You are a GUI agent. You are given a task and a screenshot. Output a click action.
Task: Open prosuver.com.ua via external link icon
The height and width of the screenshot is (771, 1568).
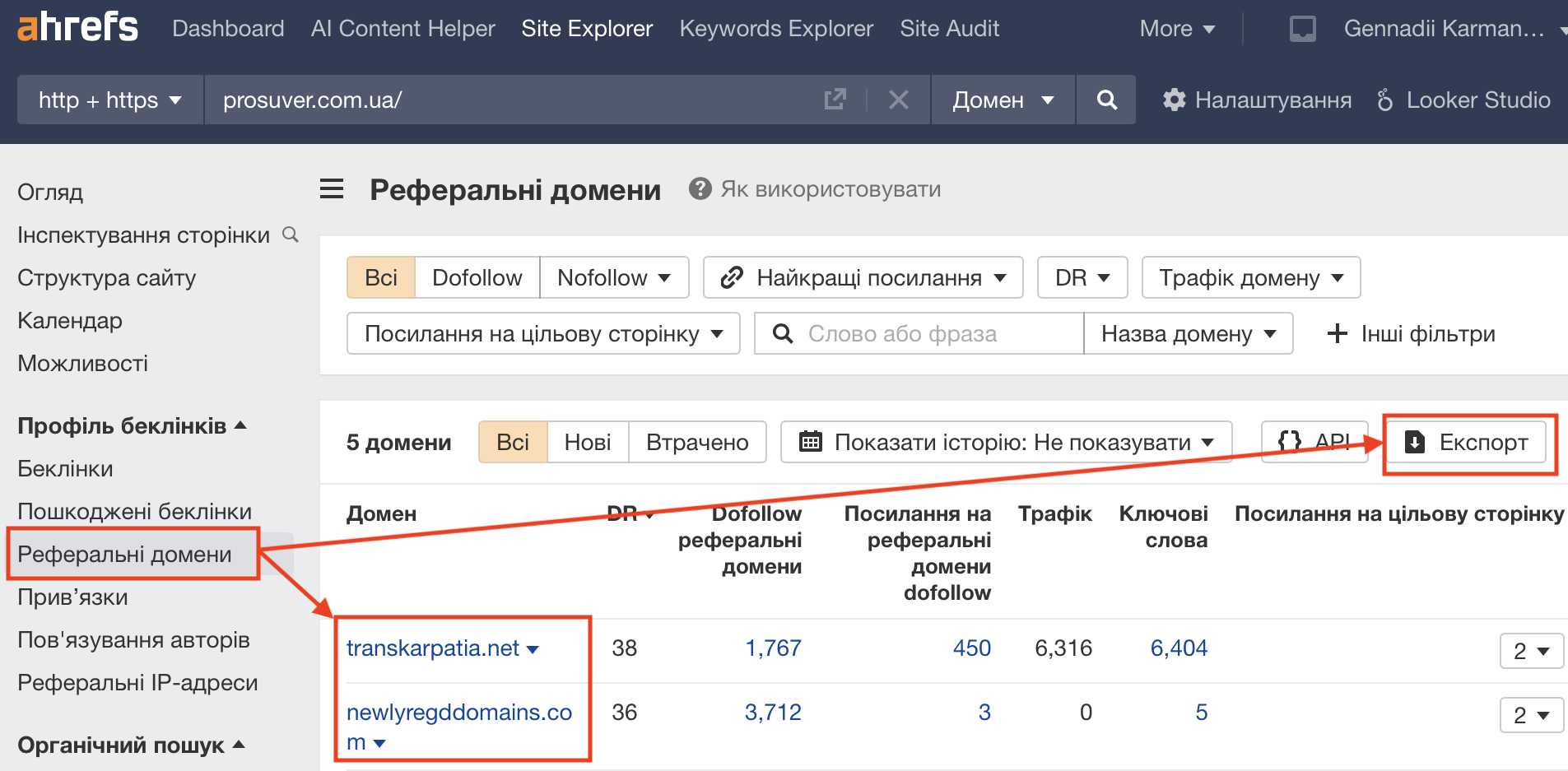835,99
